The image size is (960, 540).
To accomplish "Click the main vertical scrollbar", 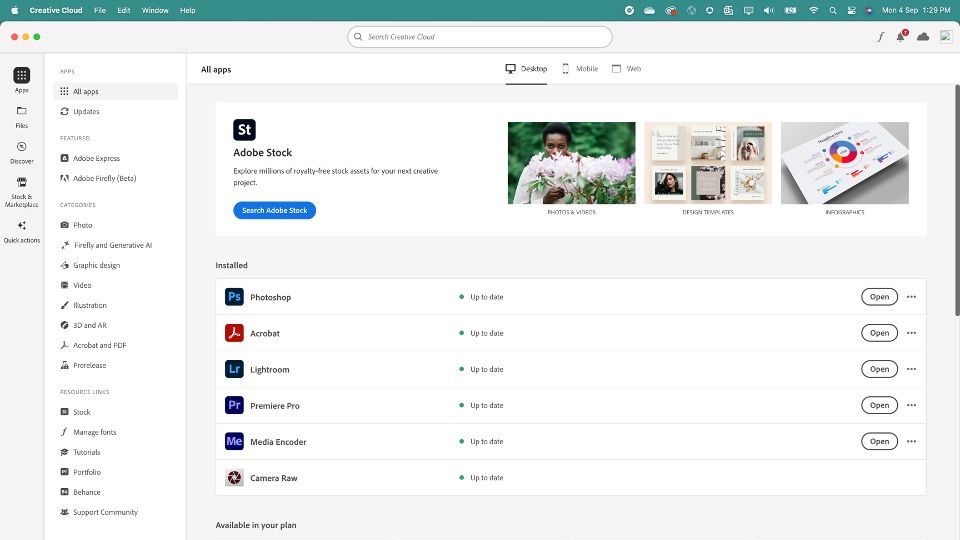I will click(x=957, y=200).
